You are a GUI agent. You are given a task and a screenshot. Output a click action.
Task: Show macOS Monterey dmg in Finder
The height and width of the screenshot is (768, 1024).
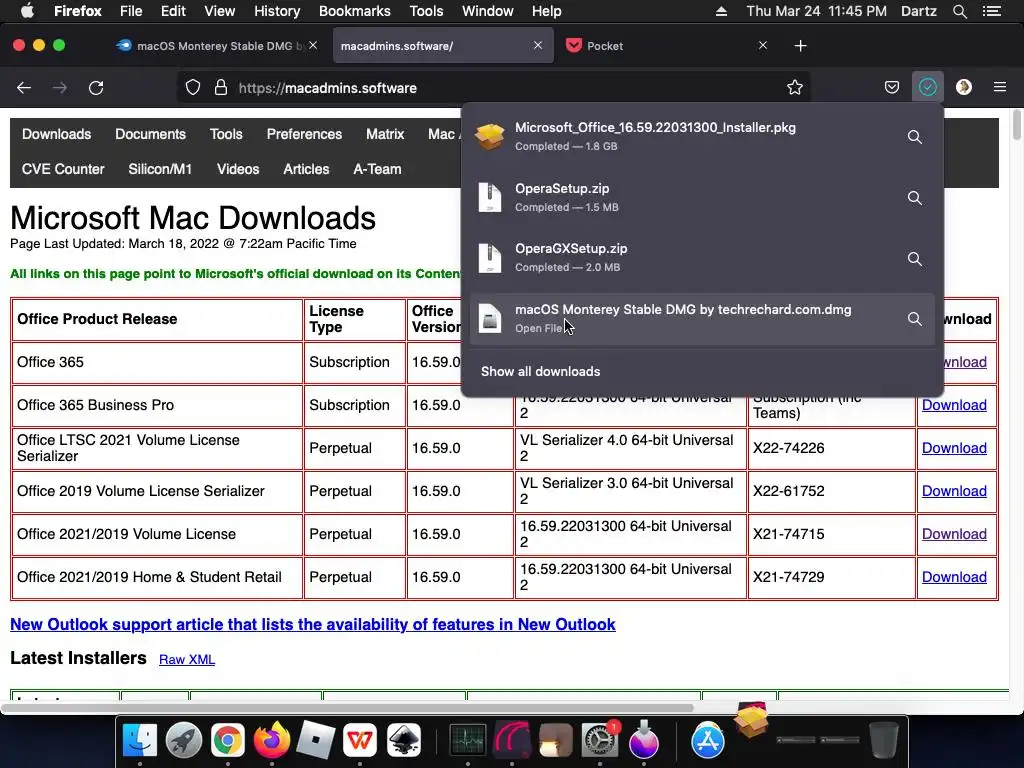click(914, 319)
